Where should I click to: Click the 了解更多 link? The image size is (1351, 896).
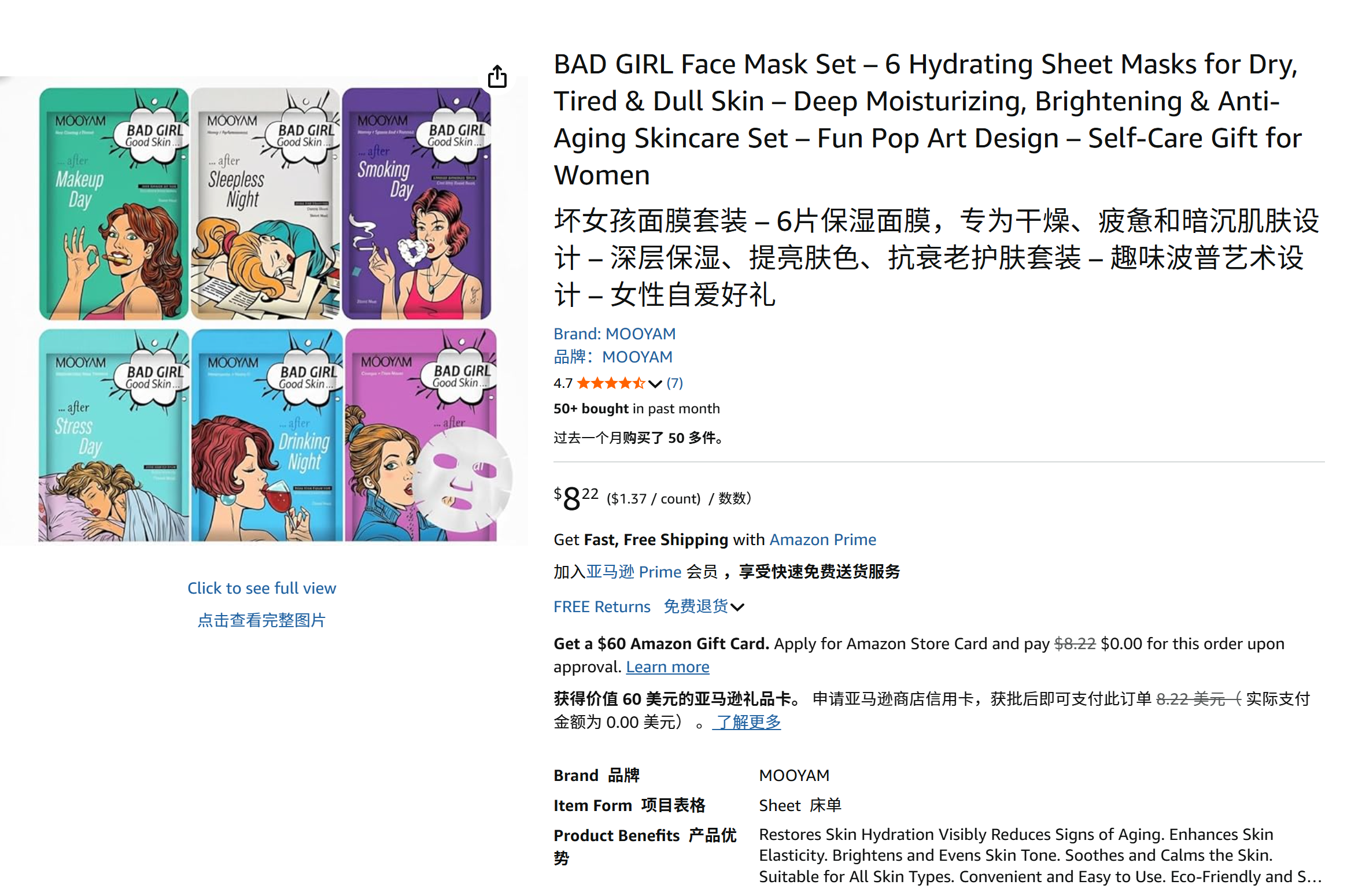coord(747,723)
